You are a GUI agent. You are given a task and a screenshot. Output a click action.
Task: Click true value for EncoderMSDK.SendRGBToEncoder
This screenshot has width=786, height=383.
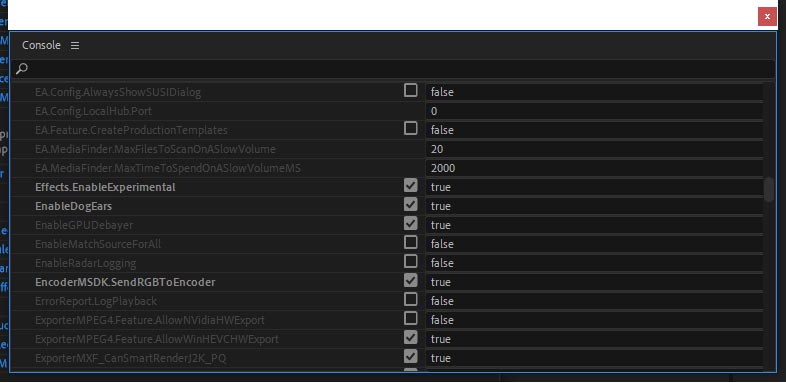pos(594,282)
